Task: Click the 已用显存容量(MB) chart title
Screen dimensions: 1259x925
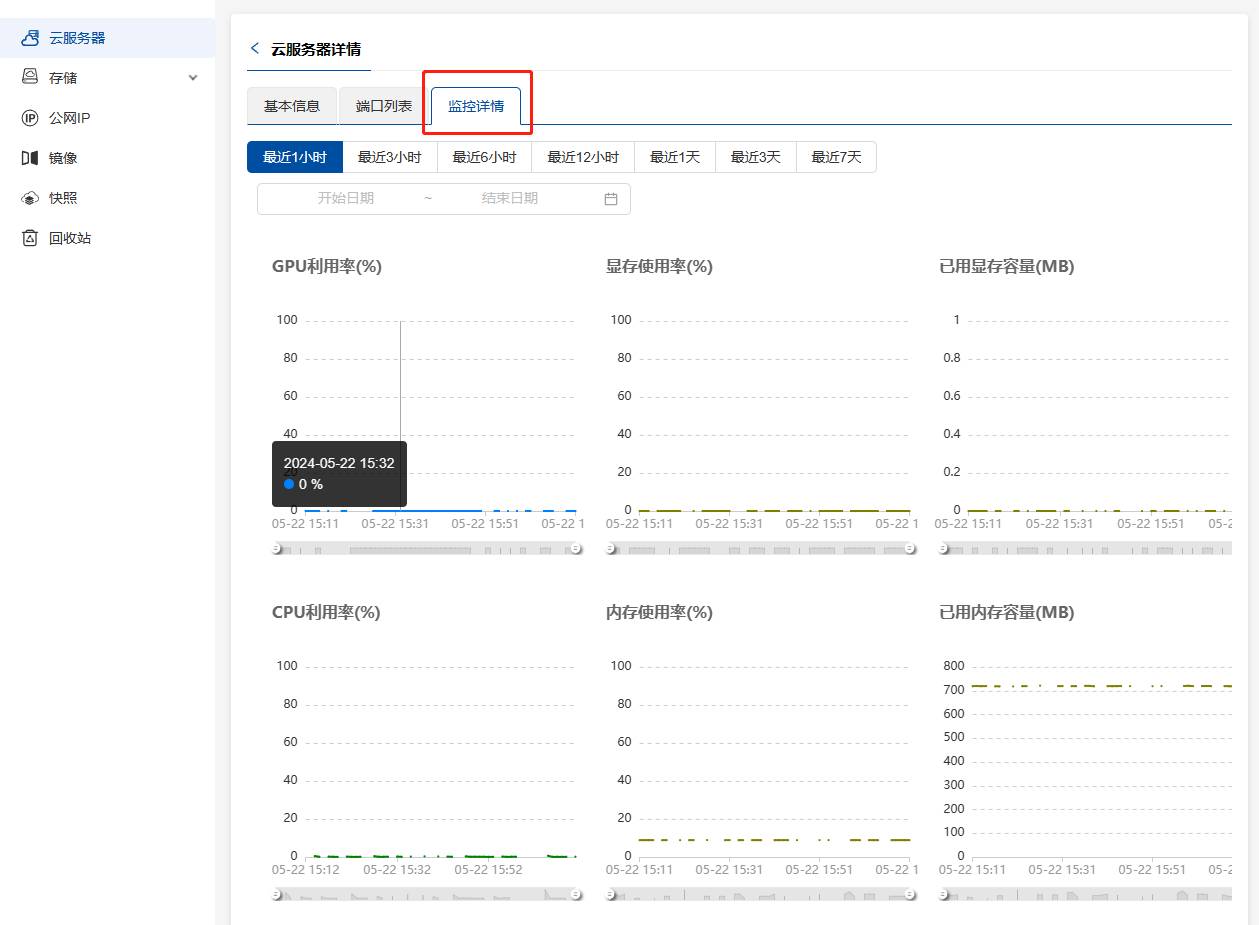Action: click(1007, 266)
